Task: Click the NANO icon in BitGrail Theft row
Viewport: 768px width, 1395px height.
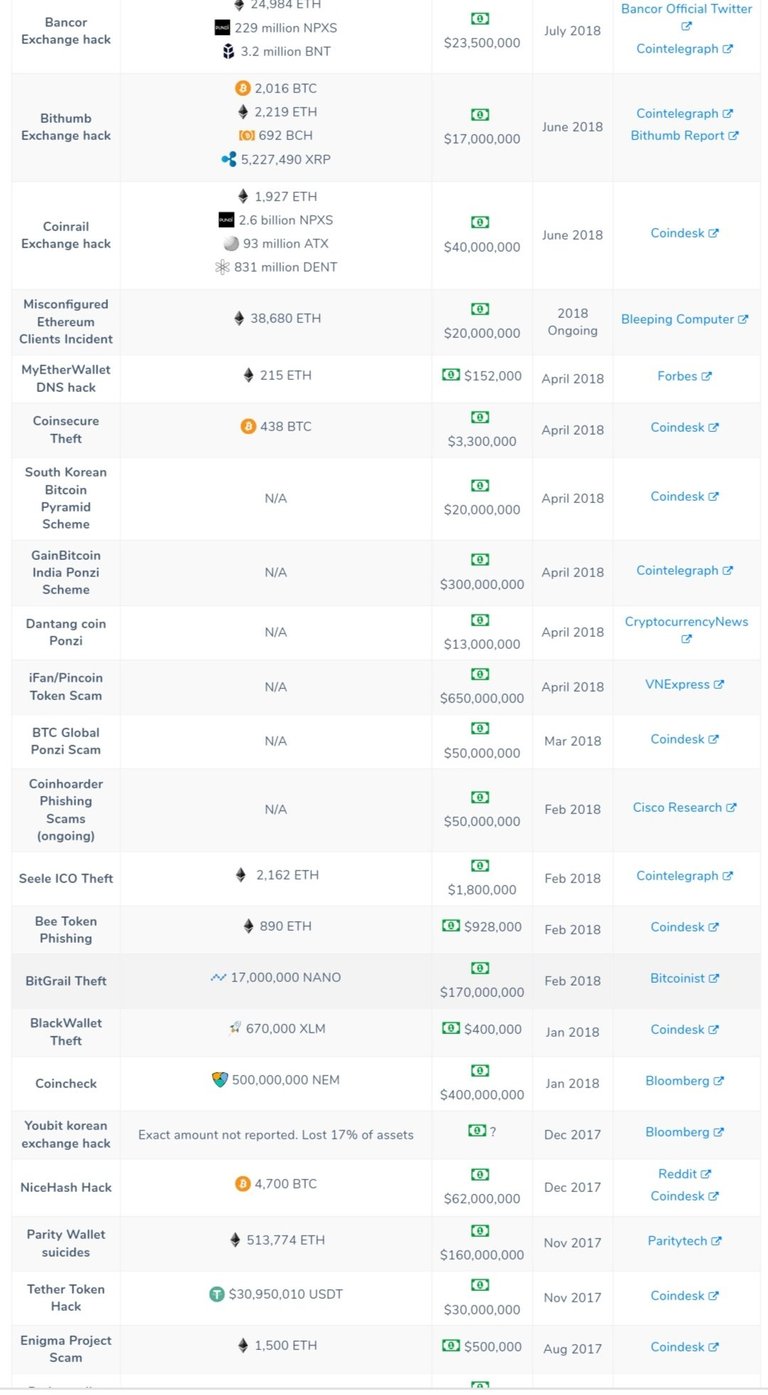Action: (219, 977)
